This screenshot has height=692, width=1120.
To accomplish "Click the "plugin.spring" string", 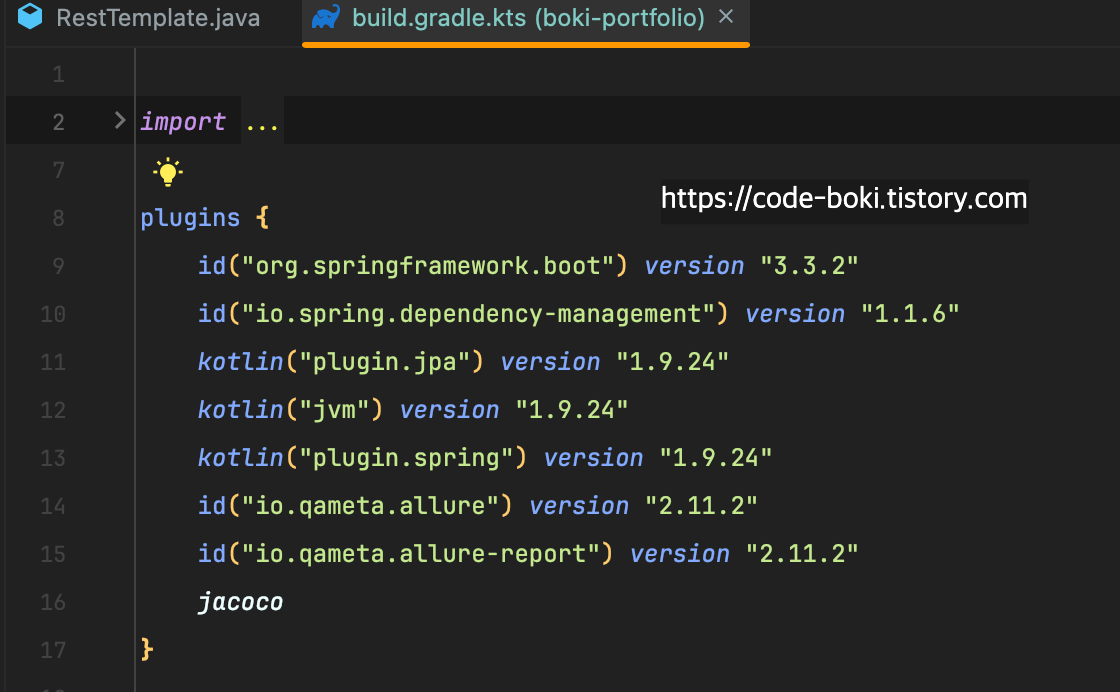I will click(406, 457).
